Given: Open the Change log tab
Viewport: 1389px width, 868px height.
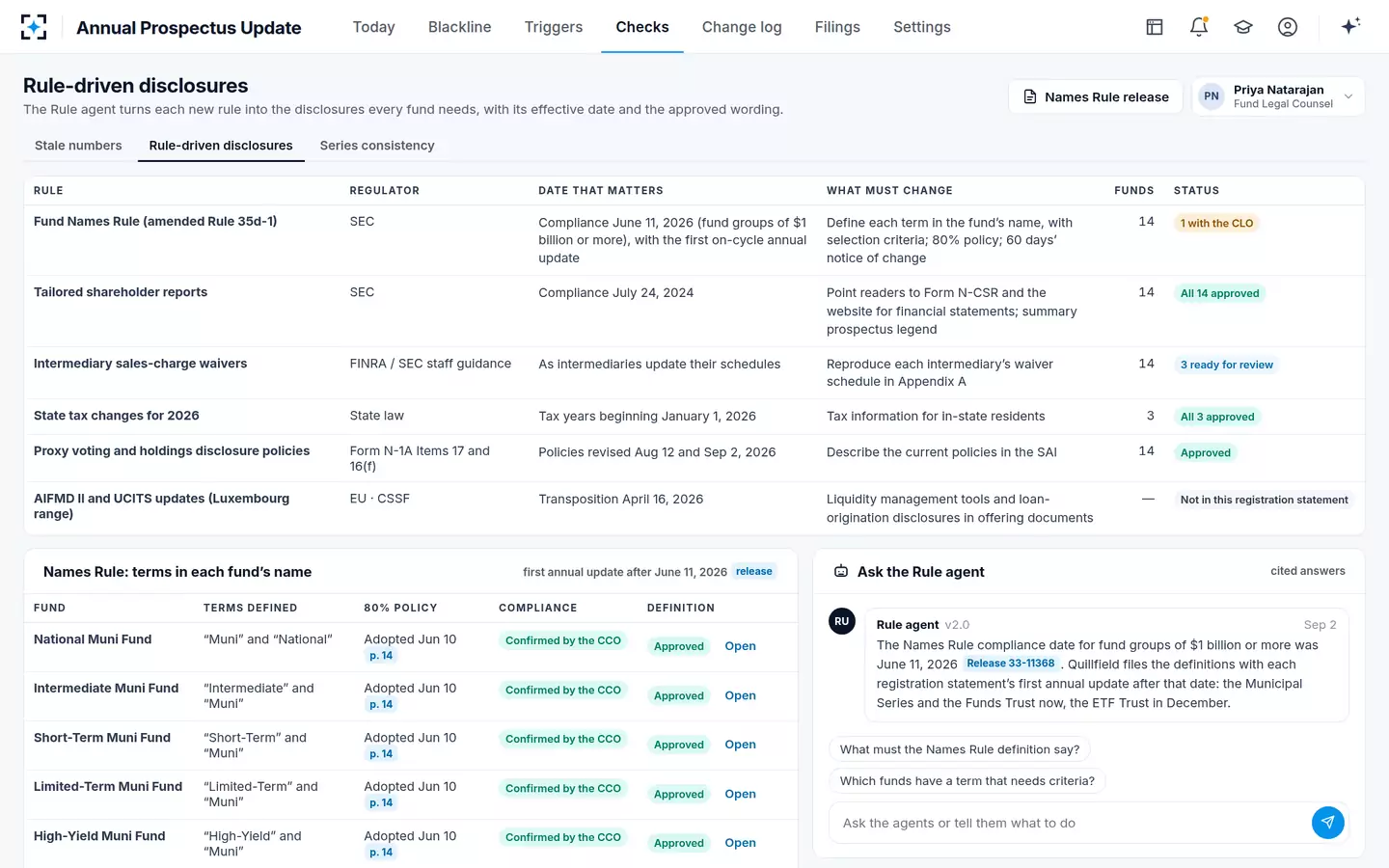Looking at the screenshot, I should click(x=742, y=27).
